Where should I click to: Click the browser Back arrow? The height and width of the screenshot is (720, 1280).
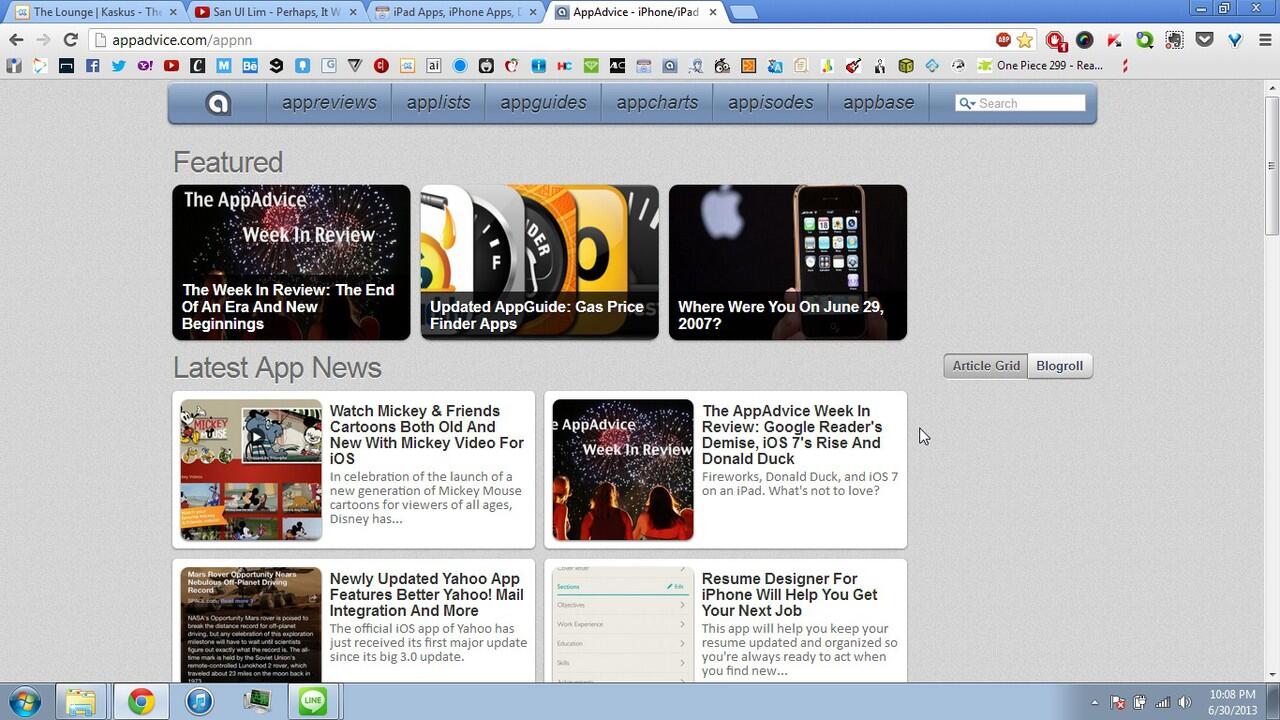pyautogui.click(x=16, y=40)
